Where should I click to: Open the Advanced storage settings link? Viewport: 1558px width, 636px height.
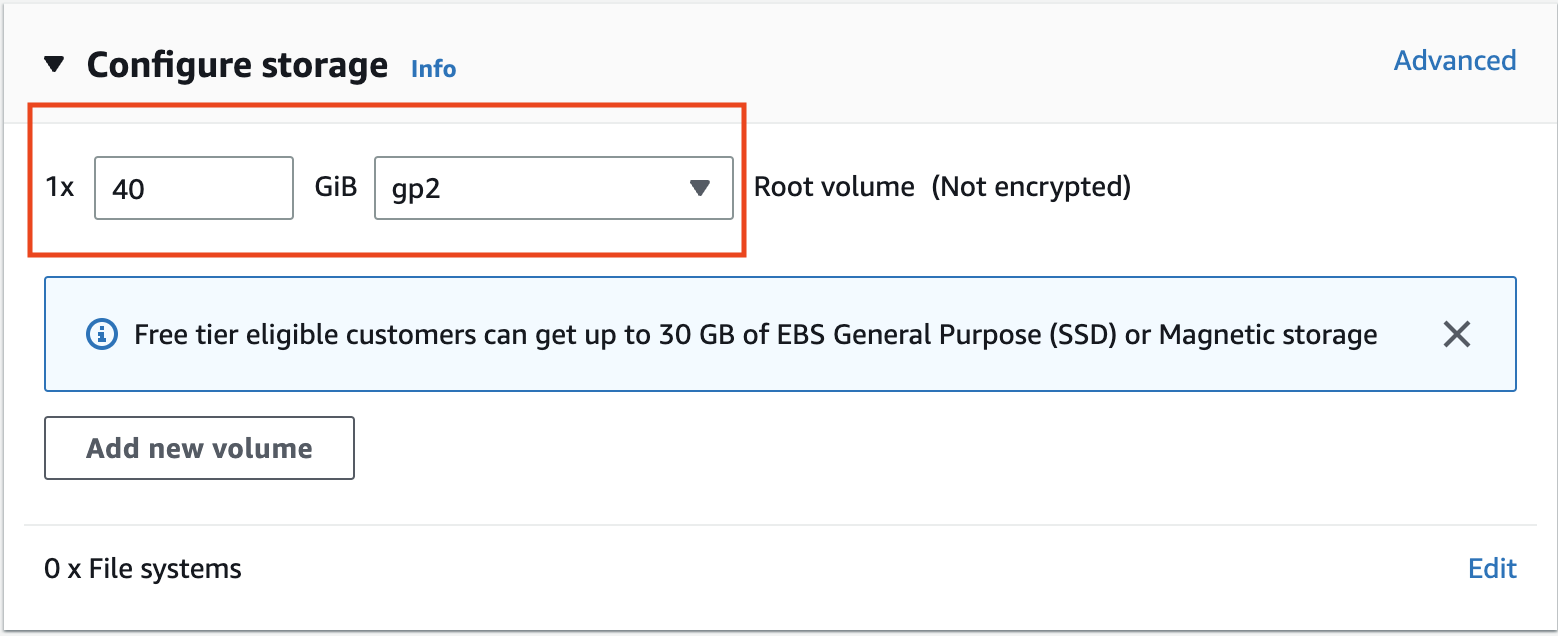pos(1454,61)
